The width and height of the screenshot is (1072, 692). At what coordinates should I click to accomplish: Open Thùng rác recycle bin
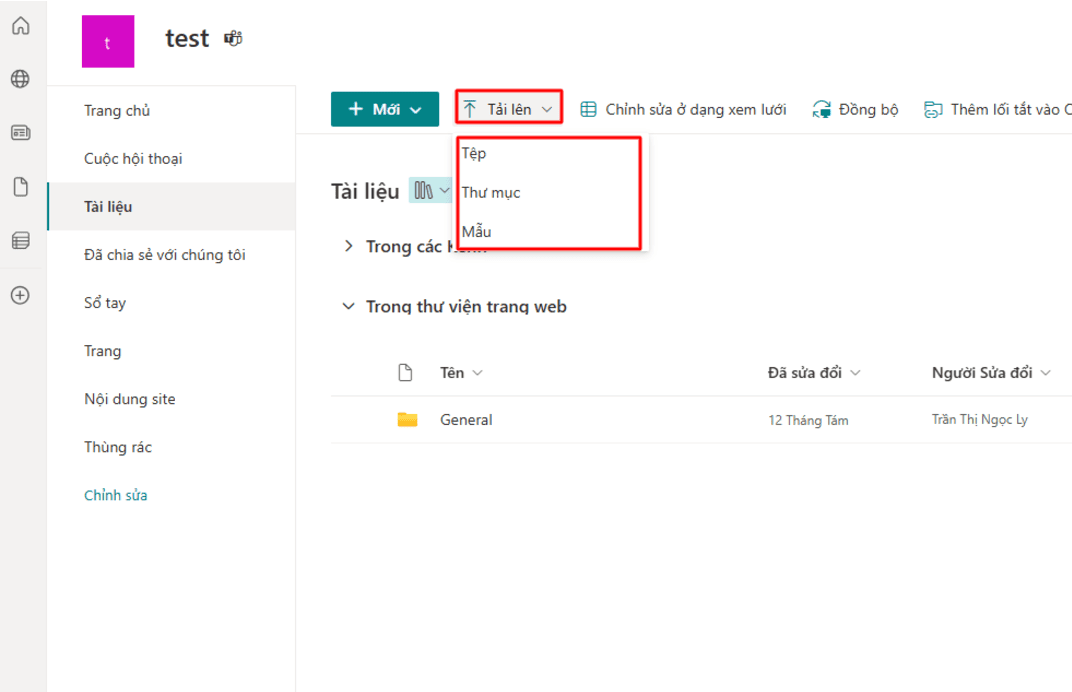click(x=118, y=447)
